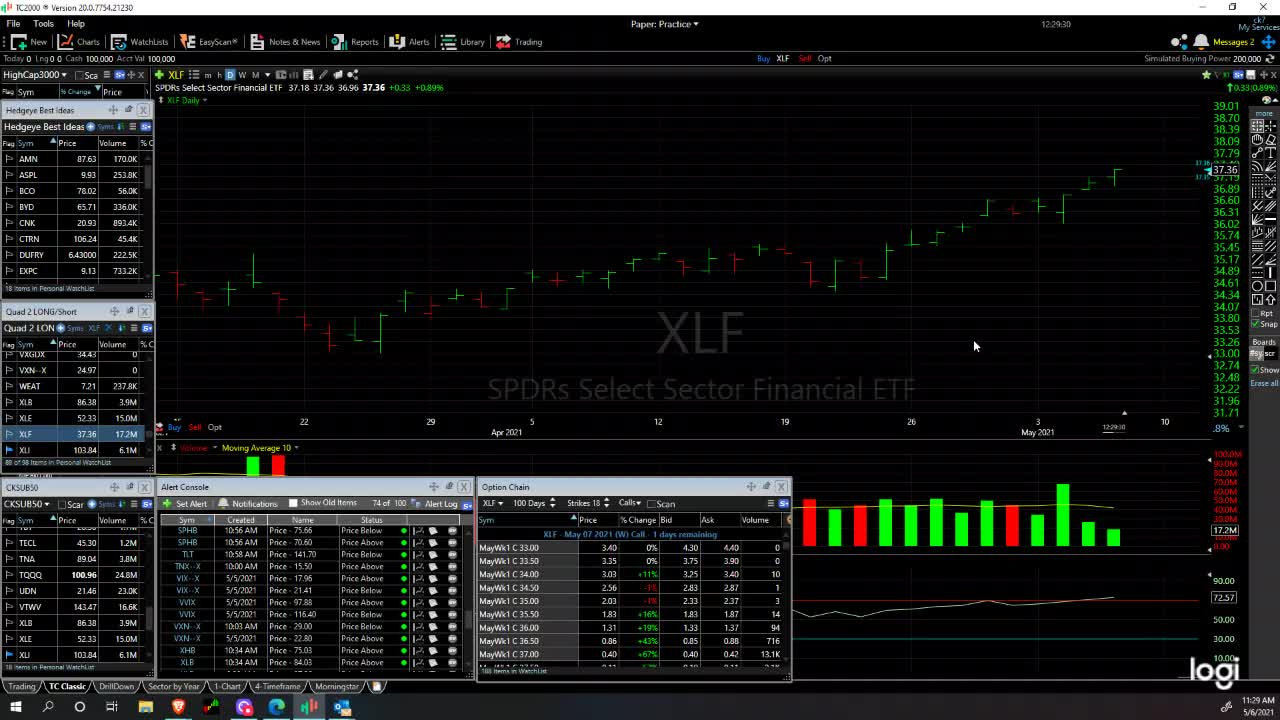
Task: Toggle the Snap checkbox in drawing toolbar
Action: (1257, 324)
